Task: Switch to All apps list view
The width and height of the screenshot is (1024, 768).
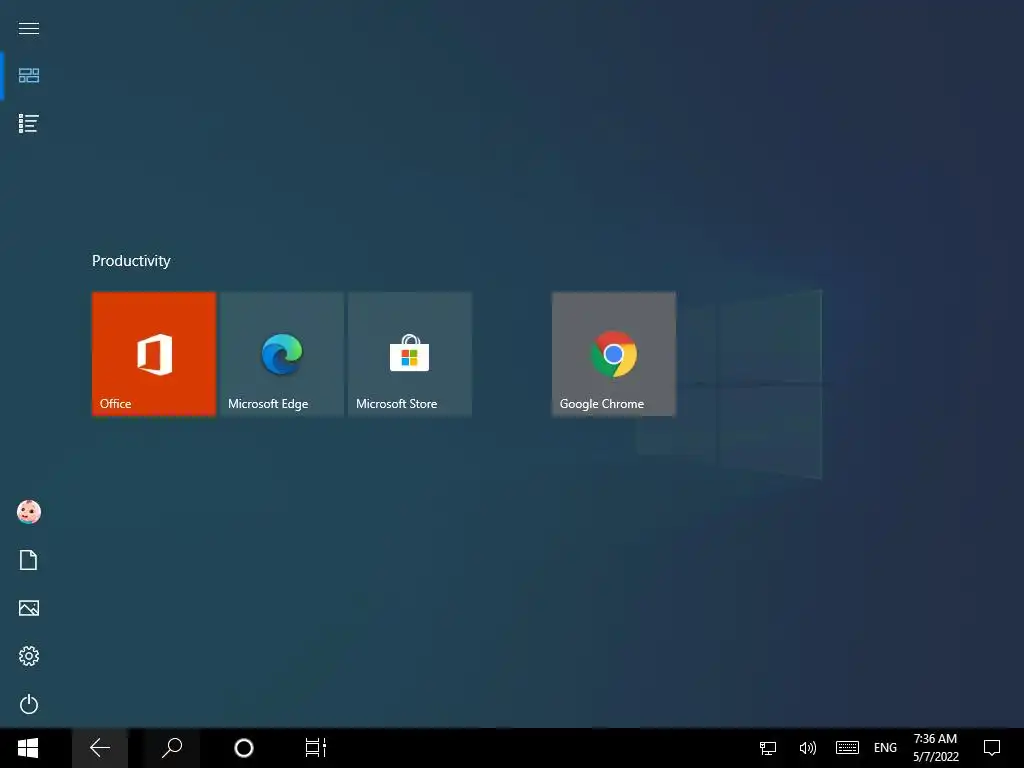Action: 29,123
